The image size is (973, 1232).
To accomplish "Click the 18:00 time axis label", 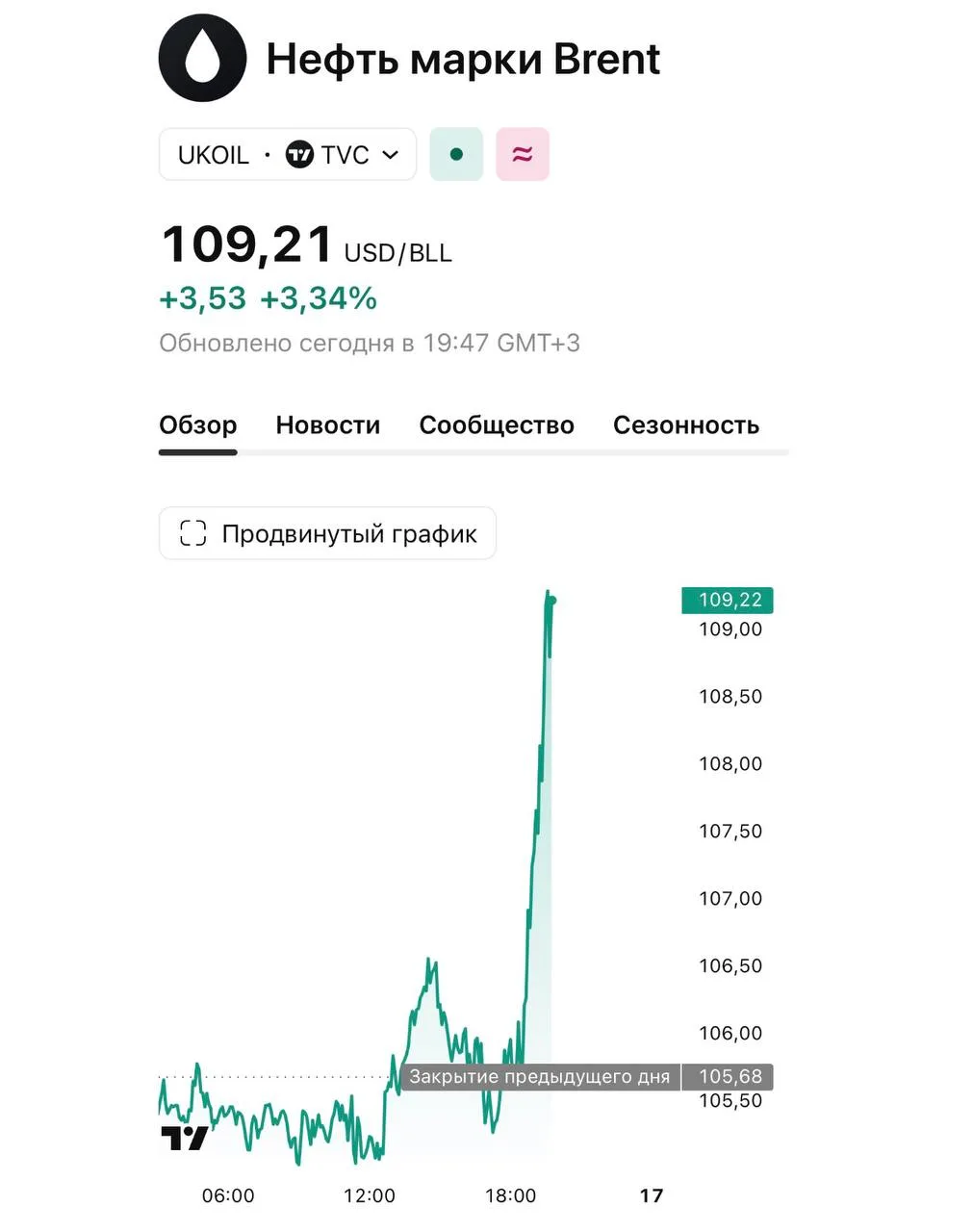I will 510,1195.
